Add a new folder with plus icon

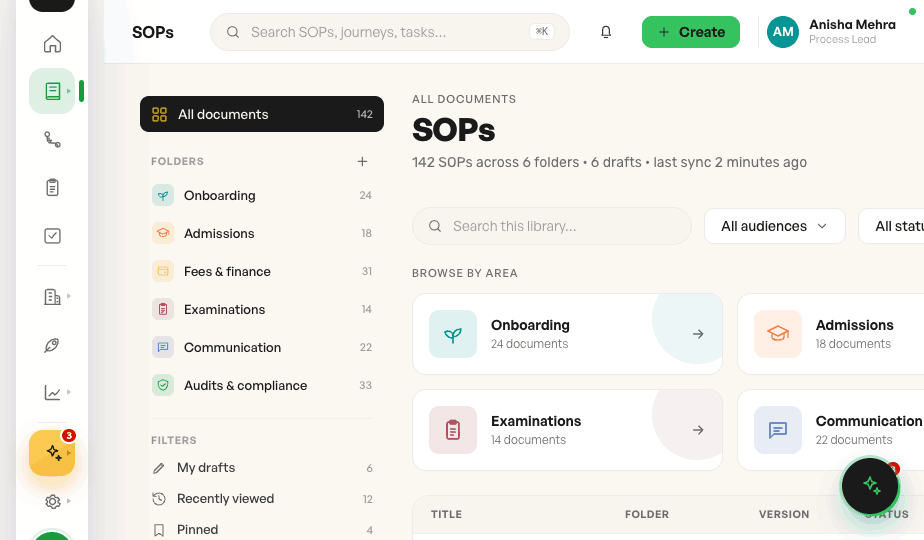click(362, 161)
